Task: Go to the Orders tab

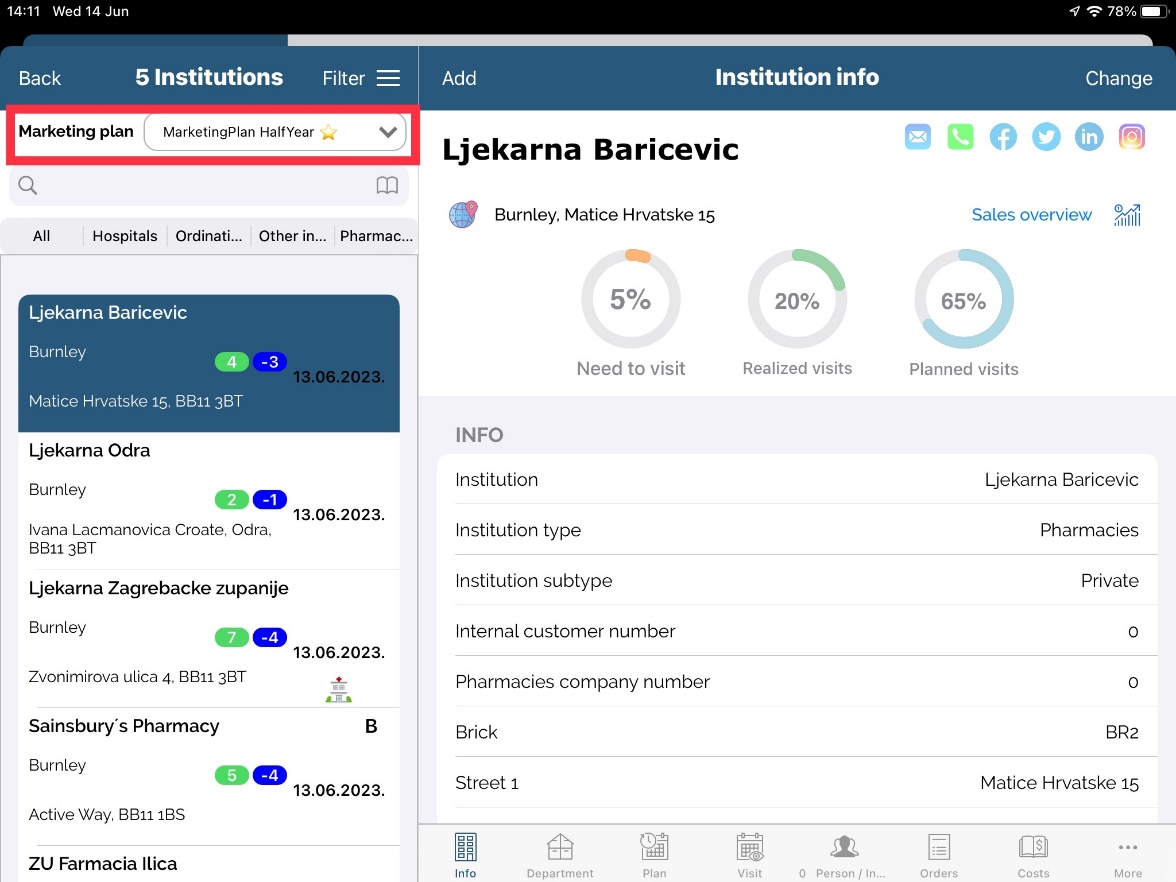Action: tap(939, 855)
